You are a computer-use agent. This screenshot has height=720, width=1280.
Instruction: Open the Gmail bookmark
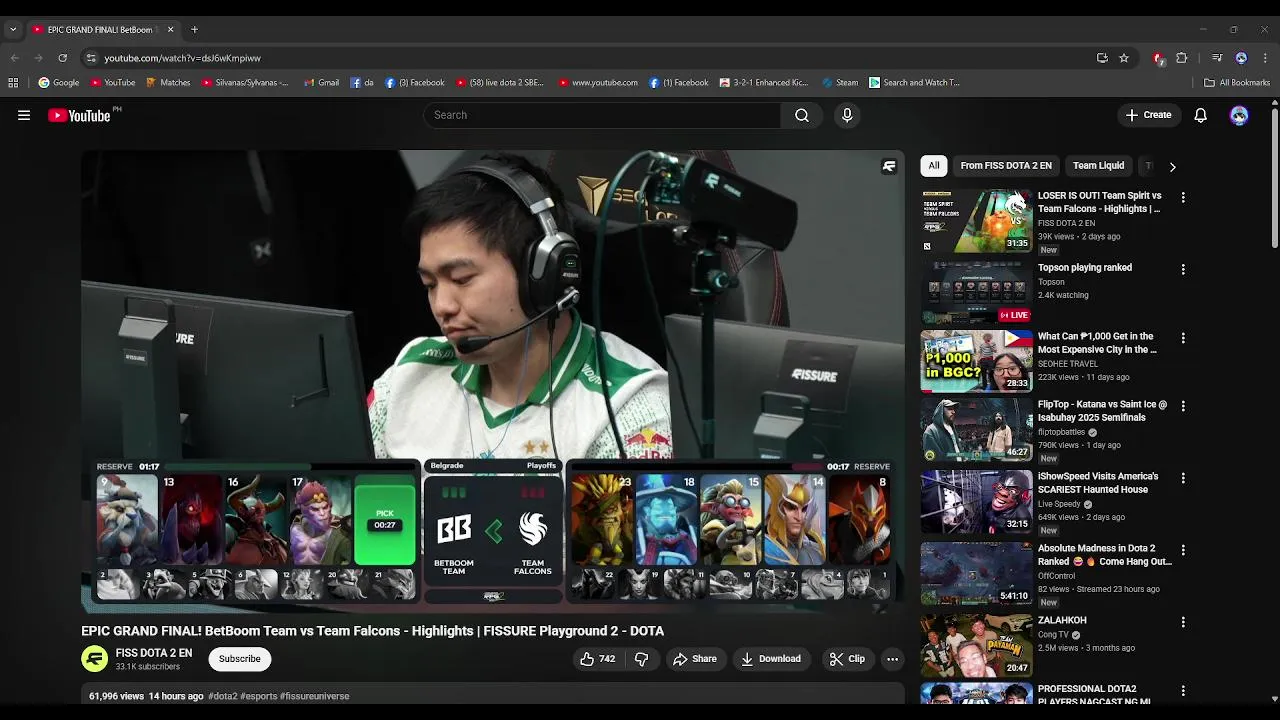(321, 83)
